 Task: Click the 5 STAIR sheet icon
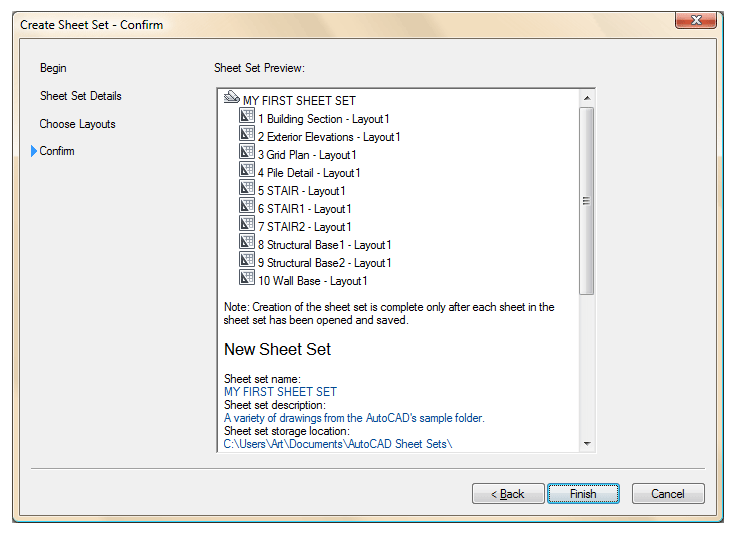click(x=247, y=189)
